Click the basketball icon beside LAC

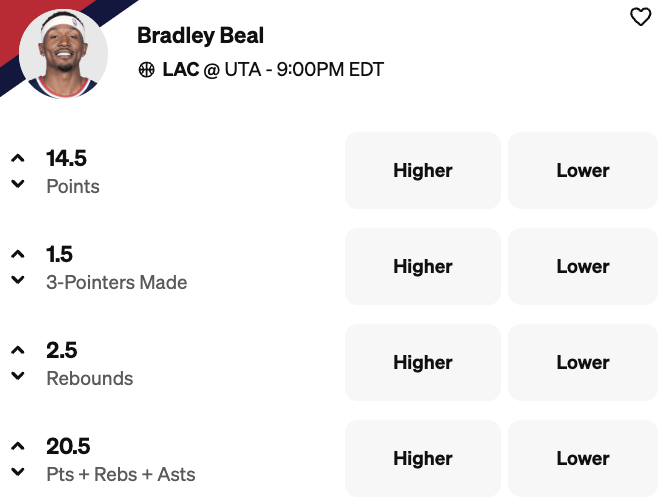coord(147,70)
